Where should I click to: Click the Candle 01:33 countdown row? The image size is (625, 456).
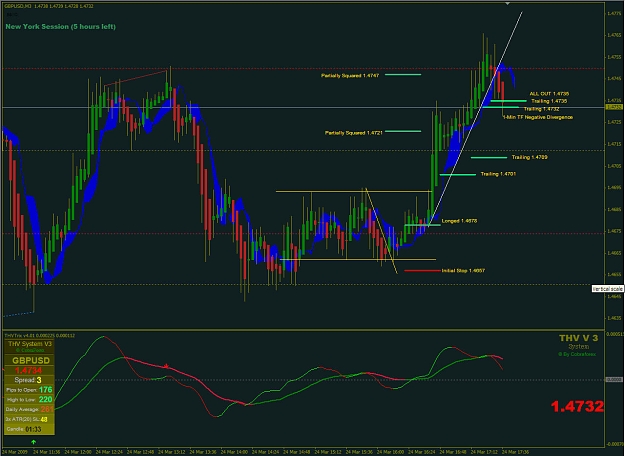pos(29,429)
